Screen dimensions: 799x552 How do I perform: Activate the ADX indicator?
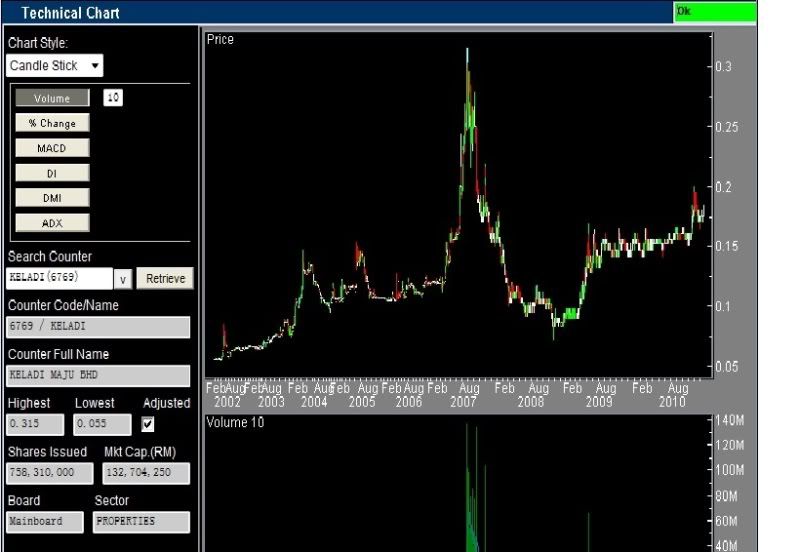pyautogui.click(x=52, y=223)
